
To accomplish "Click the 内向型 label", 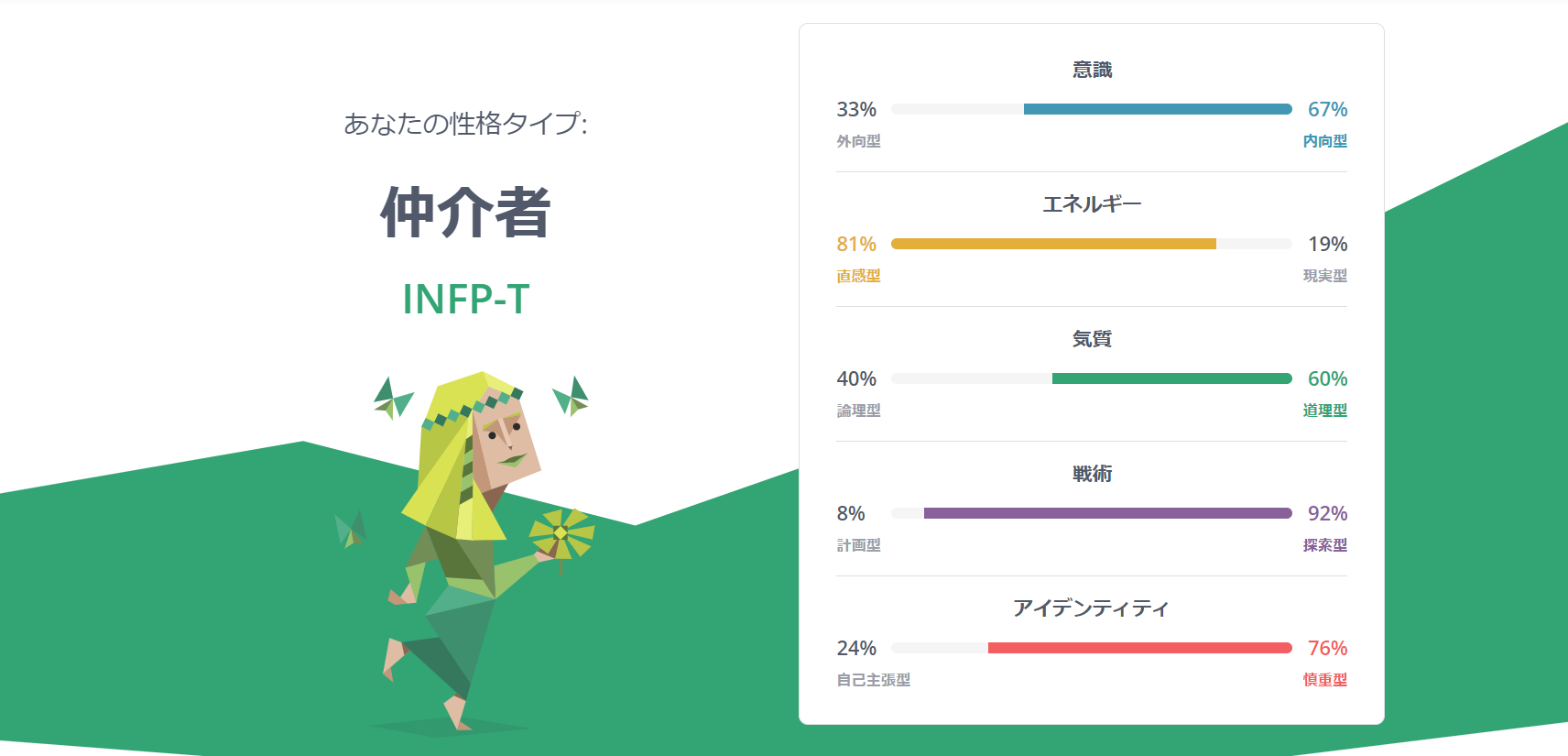I will tap(1324, 141).
